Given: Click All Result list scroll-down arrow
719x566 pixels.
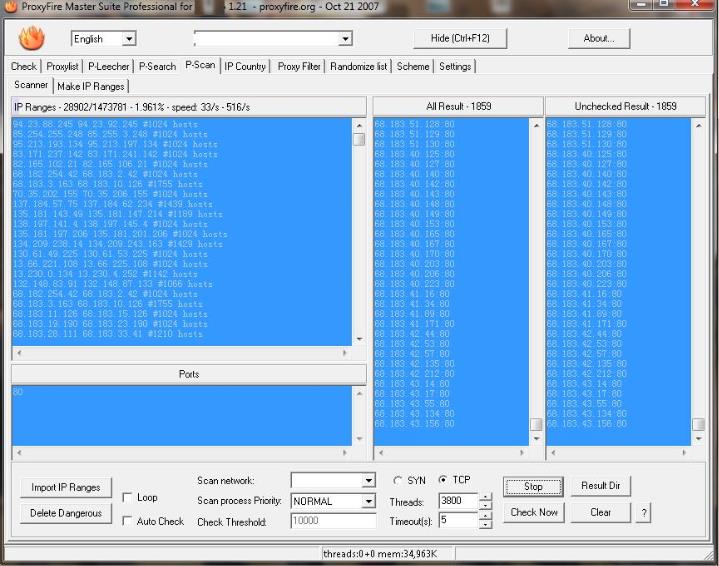Looking at the screenshot, I should point(536,439).
